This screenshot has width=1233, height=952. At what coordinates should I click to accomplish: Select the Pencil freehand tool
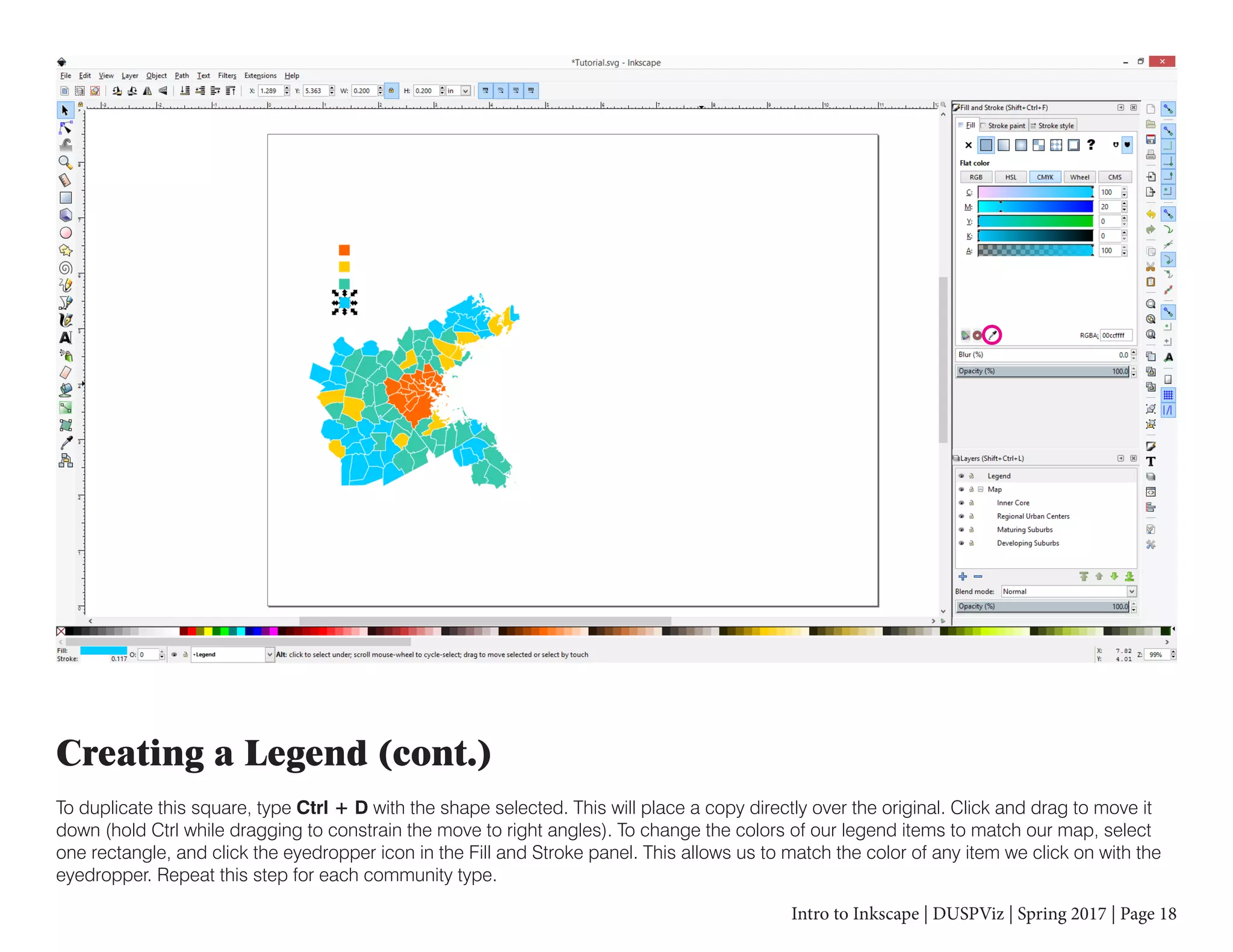(x=66, y=285)
